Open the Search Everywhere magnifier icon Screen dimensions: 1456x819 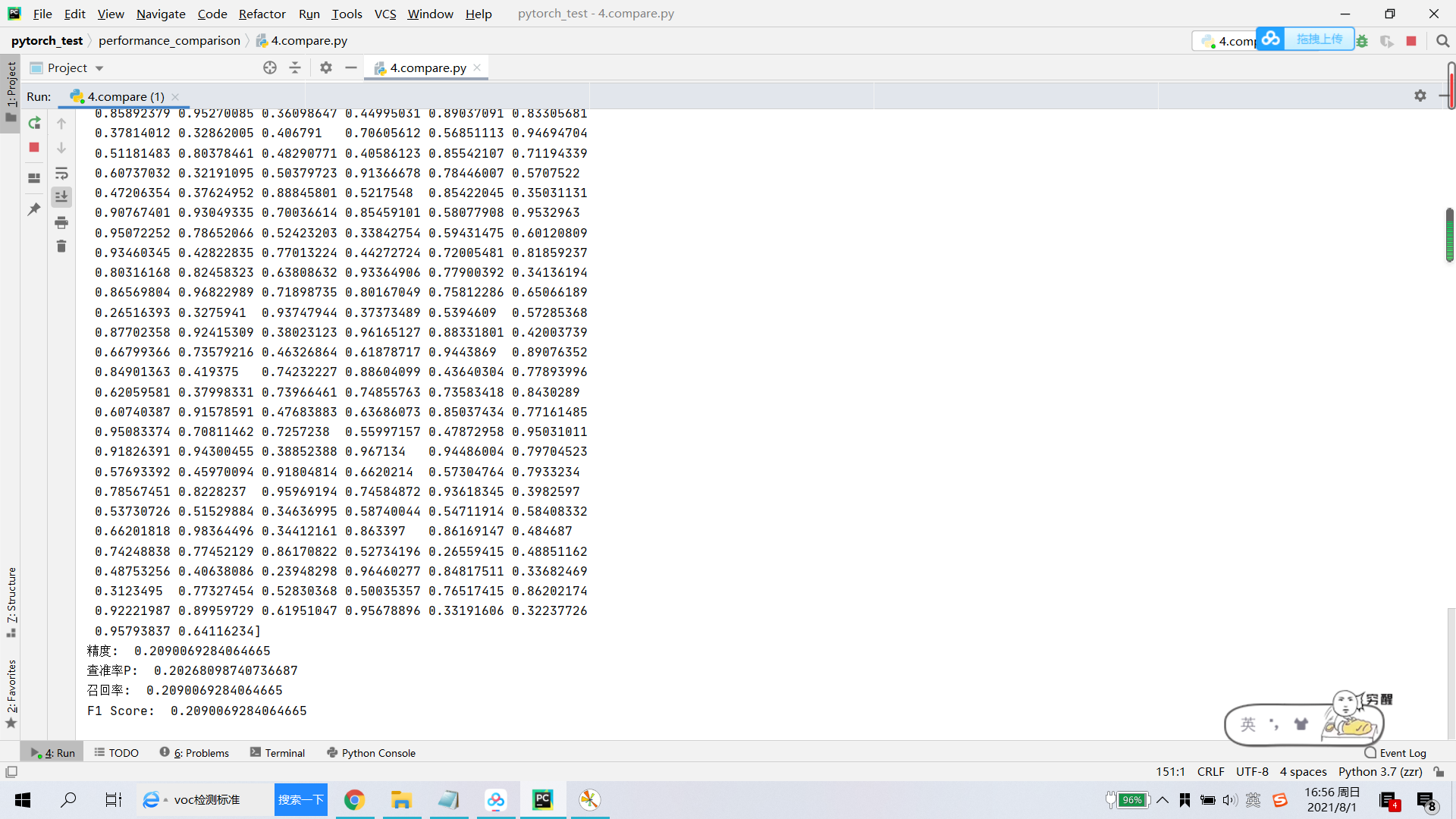tap(1442, 41)
